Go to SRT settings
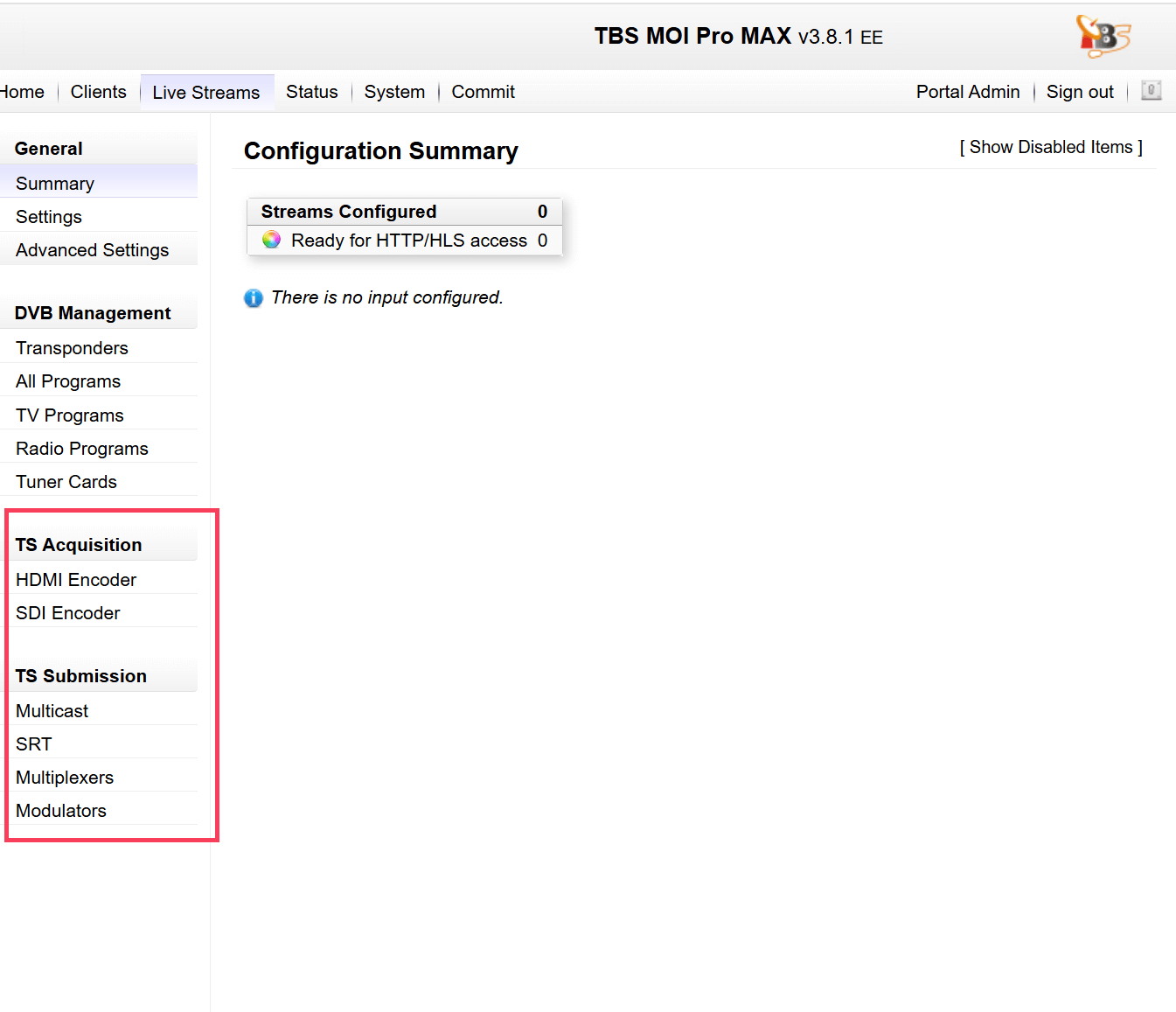The height and width of the screenshot is (1012, 1176). tap(34, 744)
